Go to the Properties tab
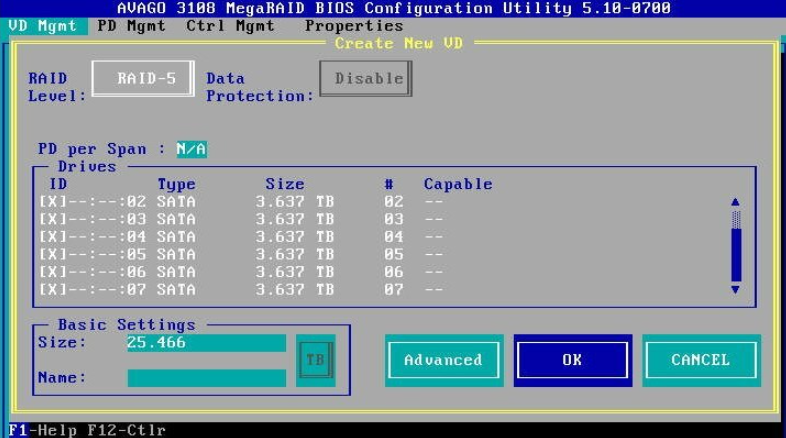The width and height of the screenshot is (786, 438). (354, 26)
